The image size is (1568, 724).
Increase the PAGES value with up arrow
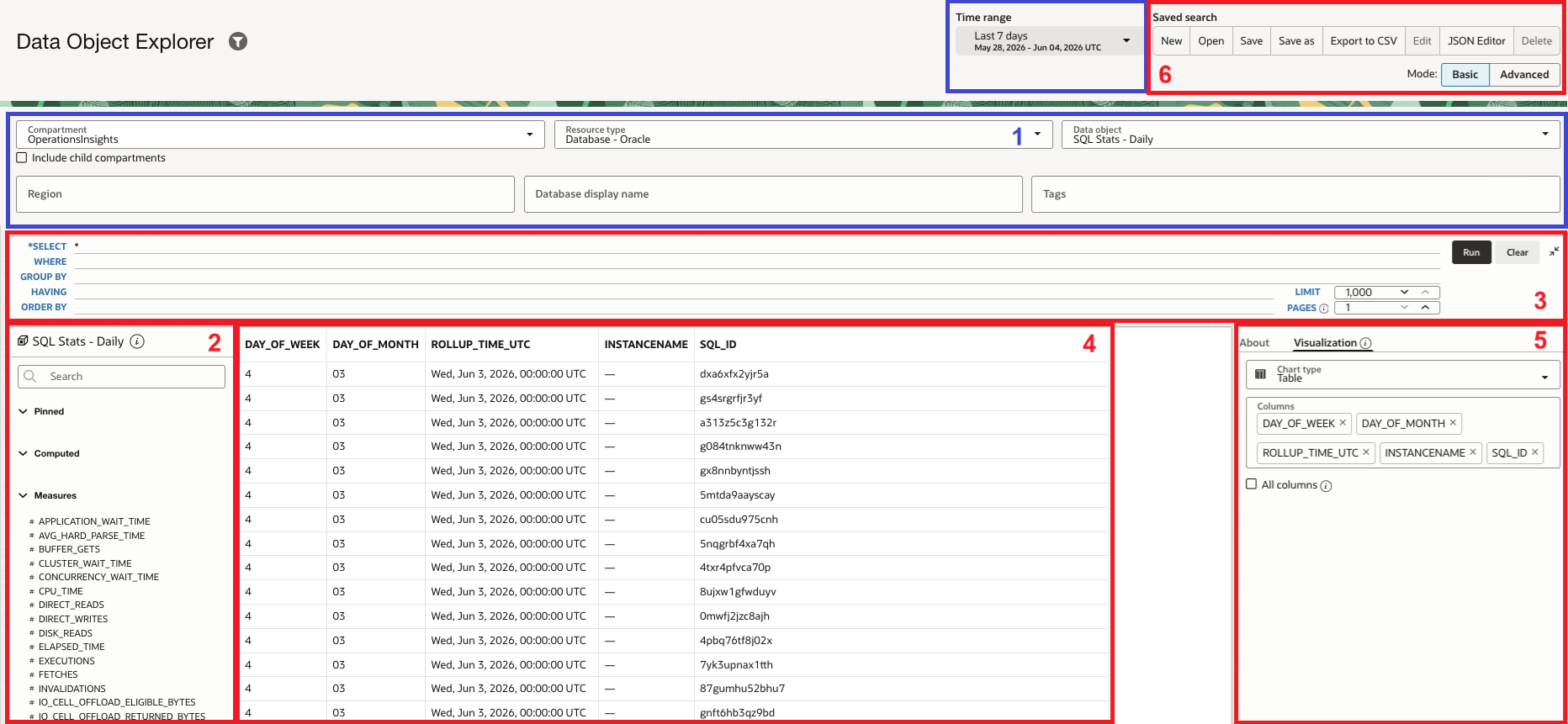click(1425, 308)
